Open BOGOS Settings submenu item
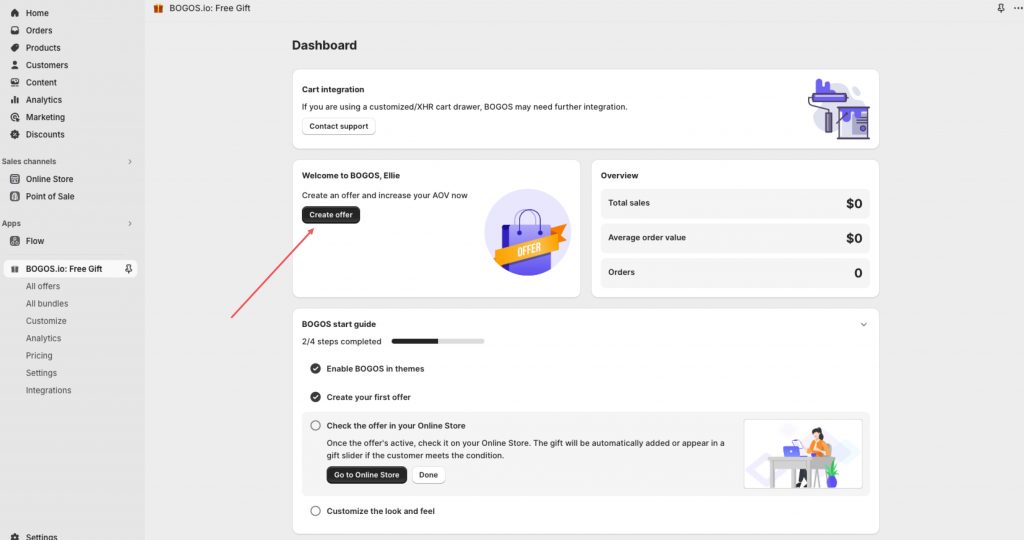This screenshot has height=540, width=1024. point(41,373)
